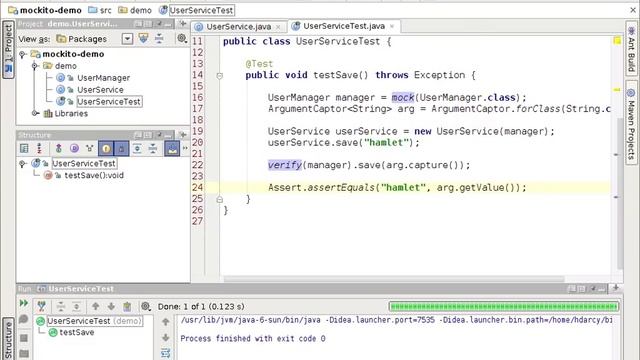Select the UserServiceTest.java editor tab
The width and height of the screenshot is (640, 360).
pos(344,26)
